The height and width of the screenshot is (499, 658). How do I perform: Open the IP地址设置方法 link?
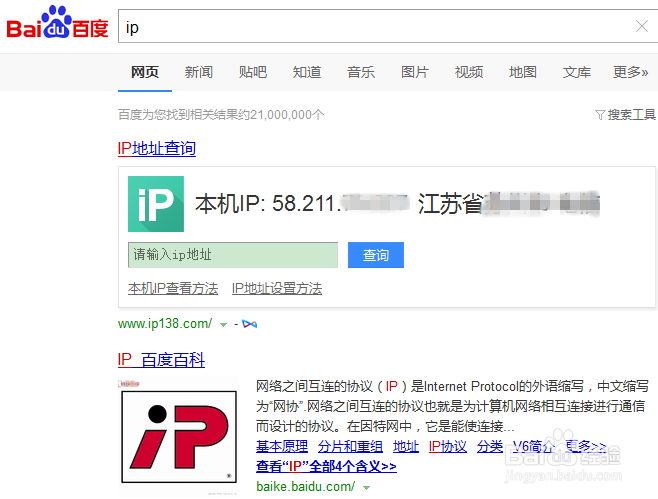(x=277, y=288)
